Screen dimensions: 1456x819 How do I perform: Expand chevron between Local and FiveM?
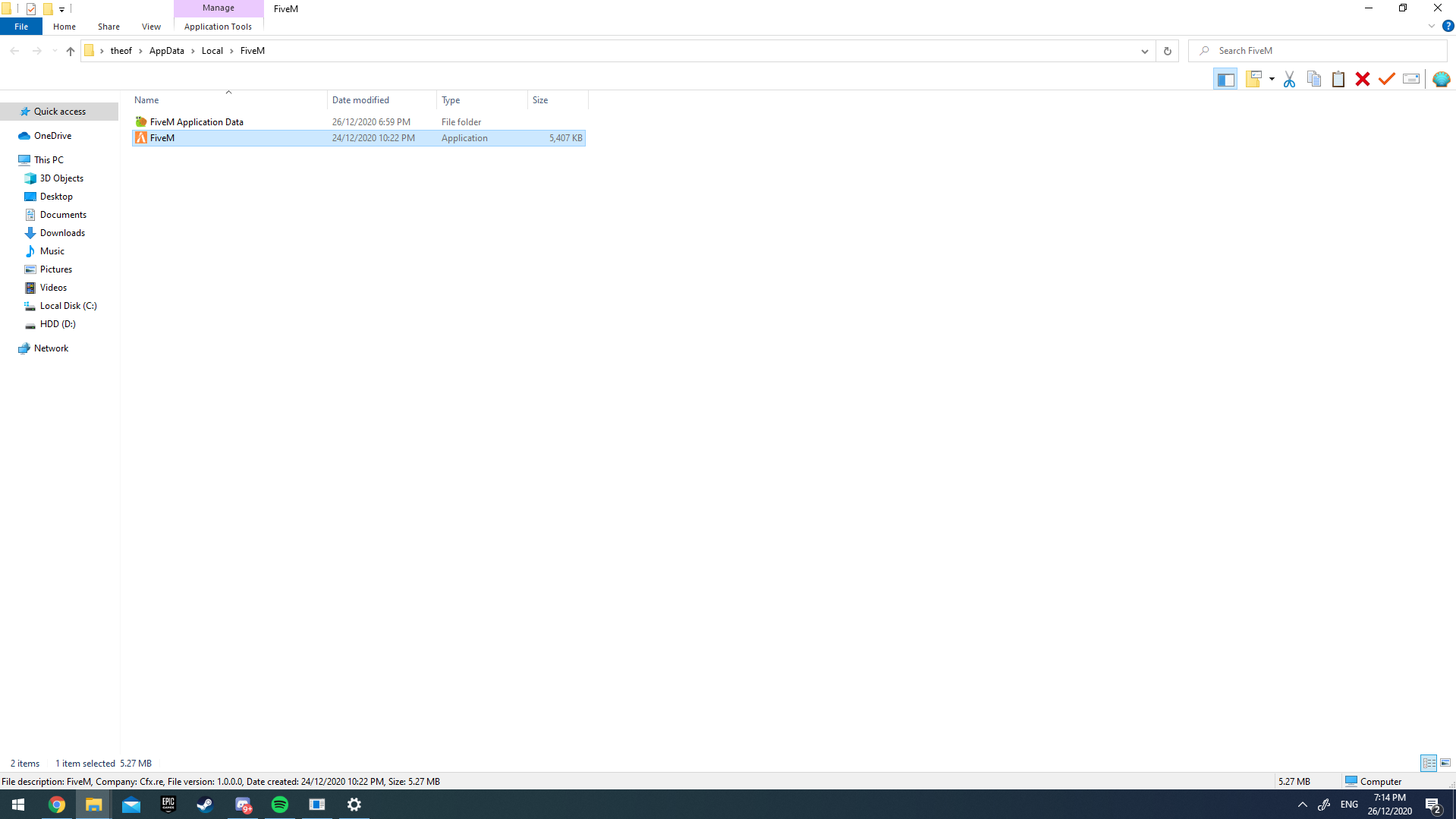tap(231, 51)
